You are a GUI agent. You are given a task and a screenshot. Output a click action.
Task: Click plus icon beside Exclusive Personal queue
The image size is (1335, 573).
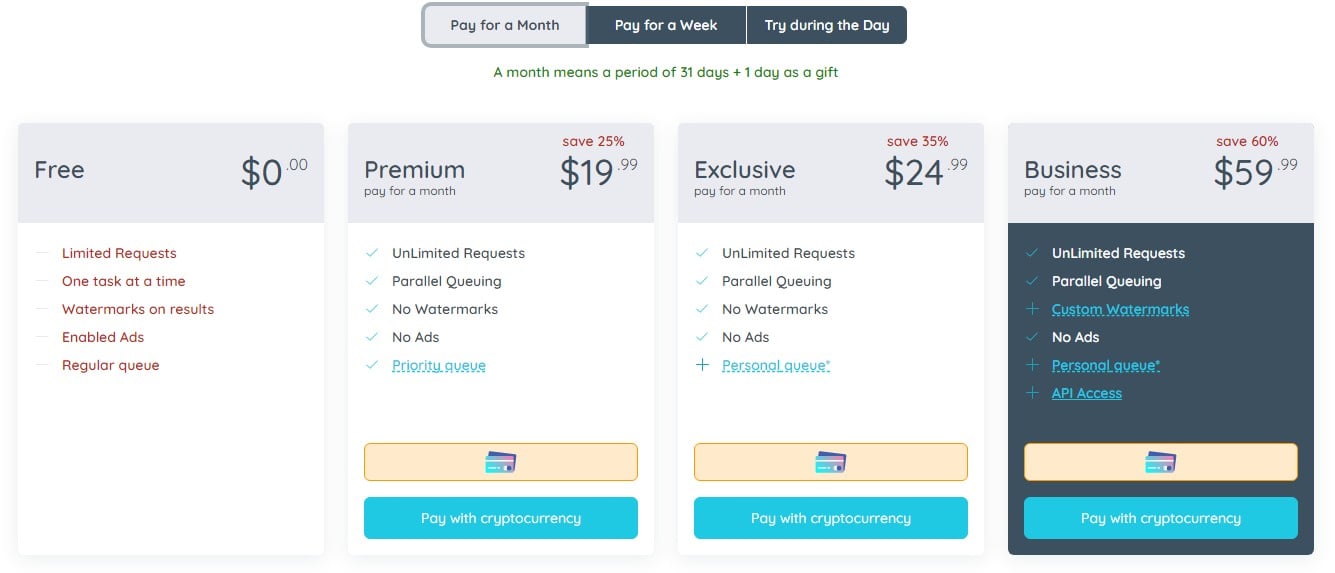click(x=702, y=365)
